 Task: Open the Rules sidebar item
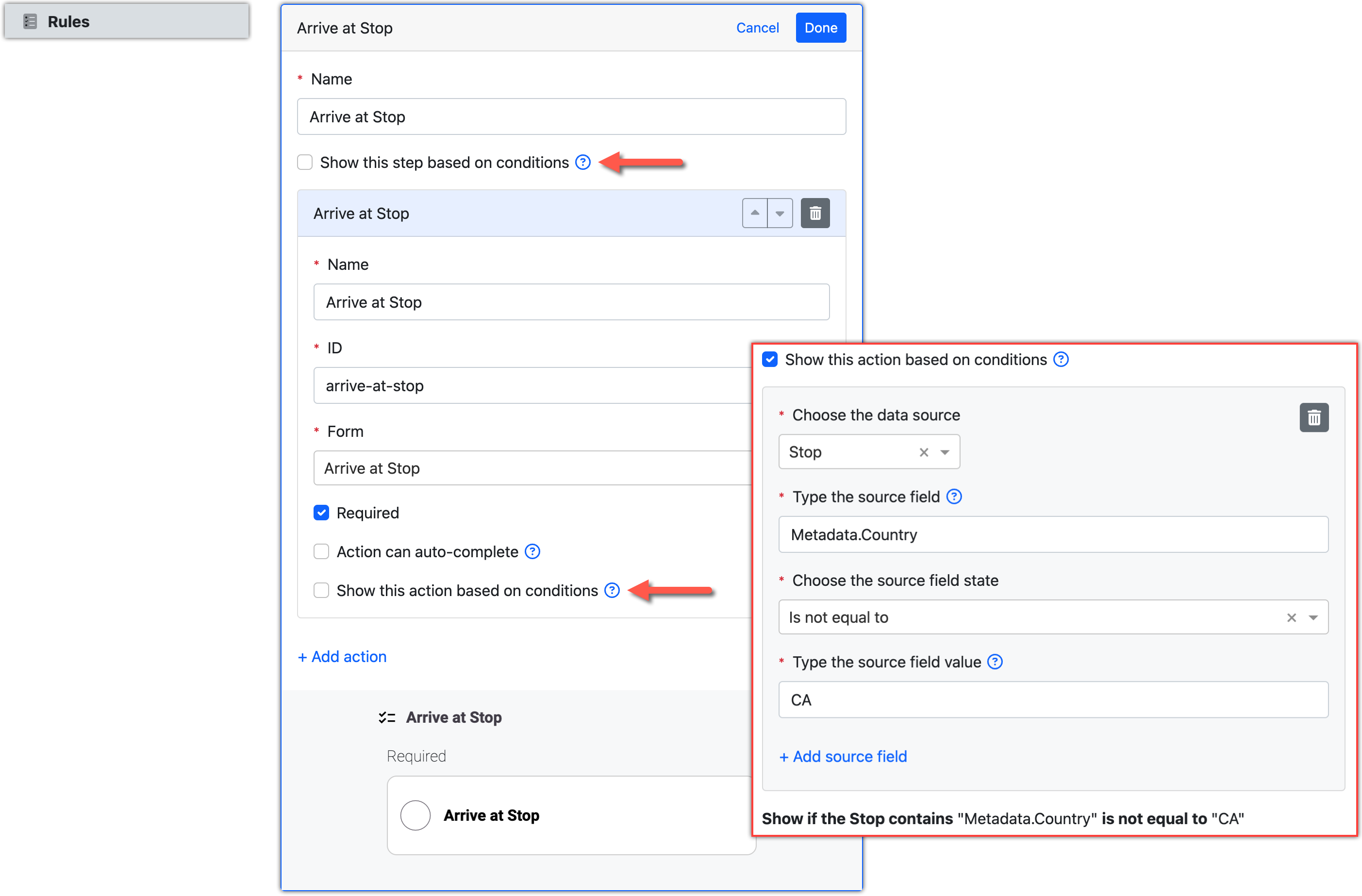point(68,22)
